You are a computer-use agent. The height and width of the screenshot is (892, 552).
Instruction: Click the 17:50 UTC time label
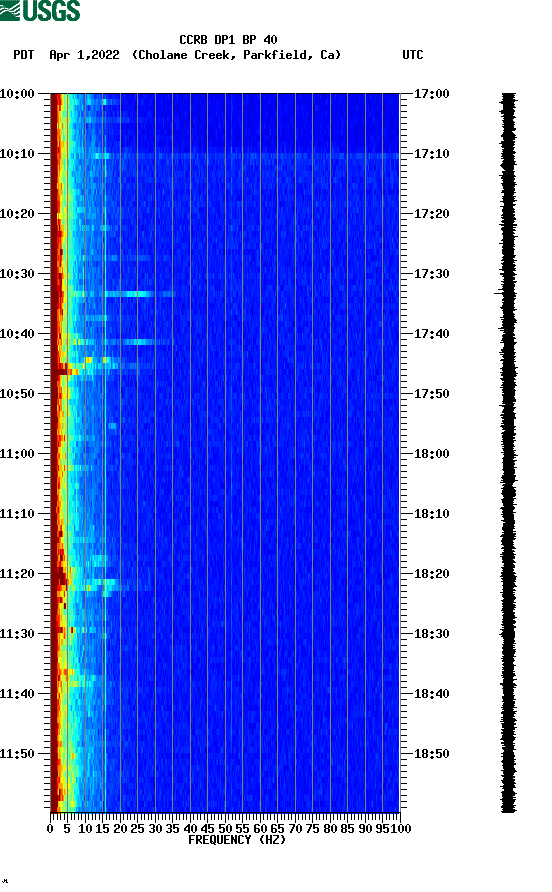(431, 394)
